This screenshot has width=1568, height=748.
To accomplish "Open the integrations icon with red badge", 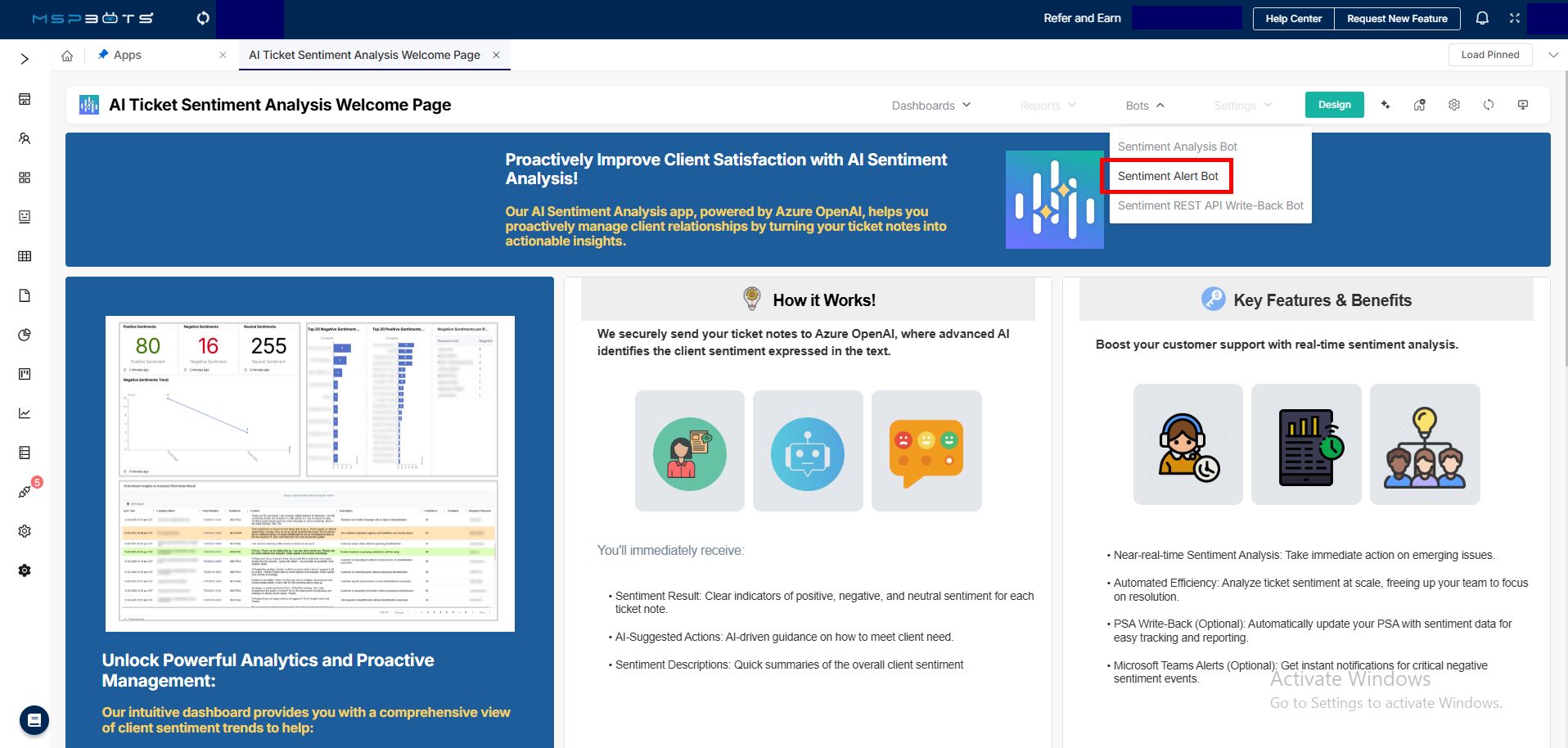I will click(25, 492).
